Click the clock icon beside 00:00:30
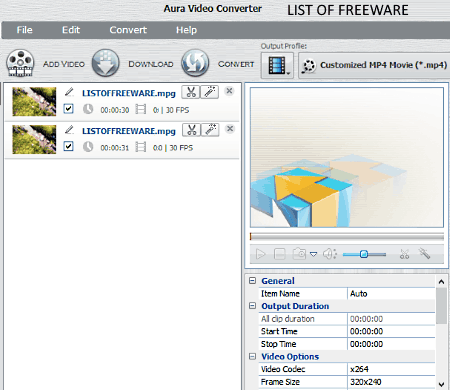Viewport: 450px width, 390px height. (x=88, y=109)
